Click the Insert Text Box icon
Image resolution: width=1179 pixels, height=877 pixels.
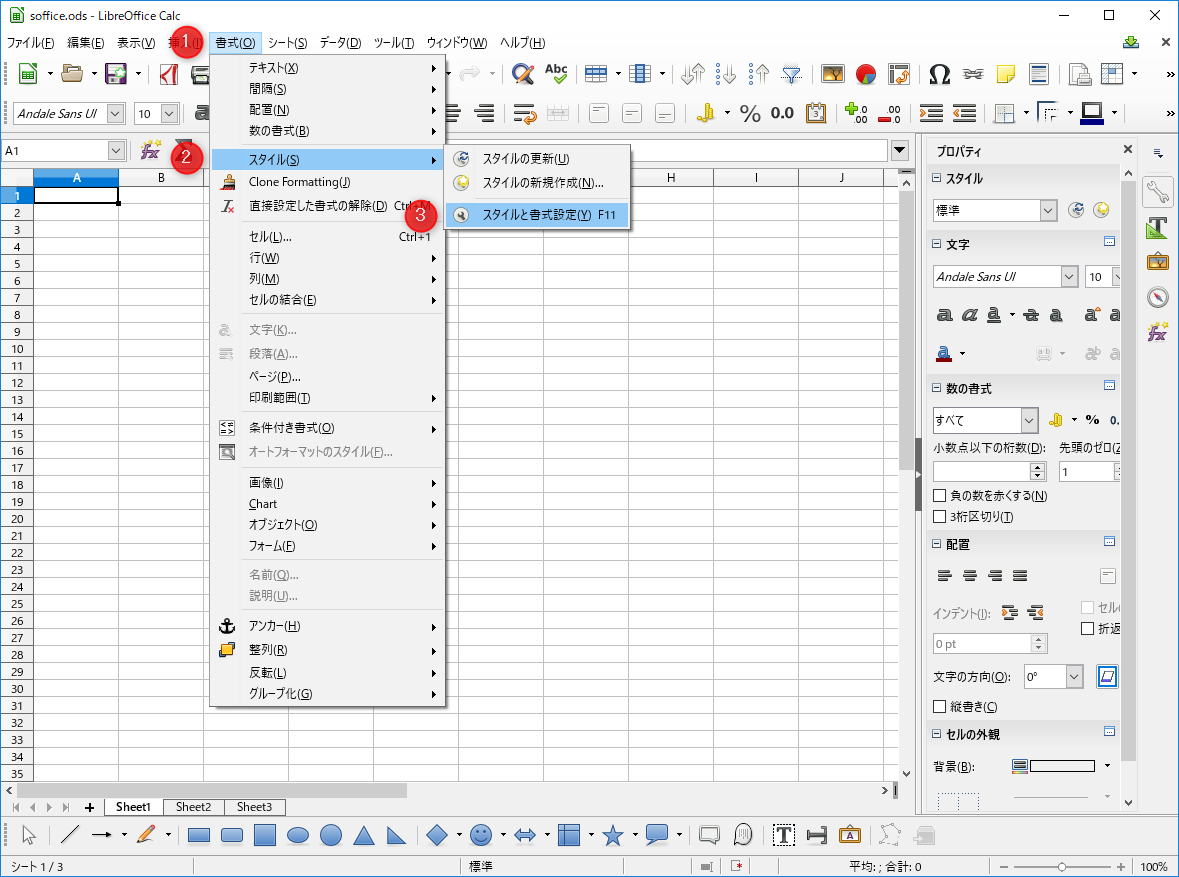pos(784,835)
